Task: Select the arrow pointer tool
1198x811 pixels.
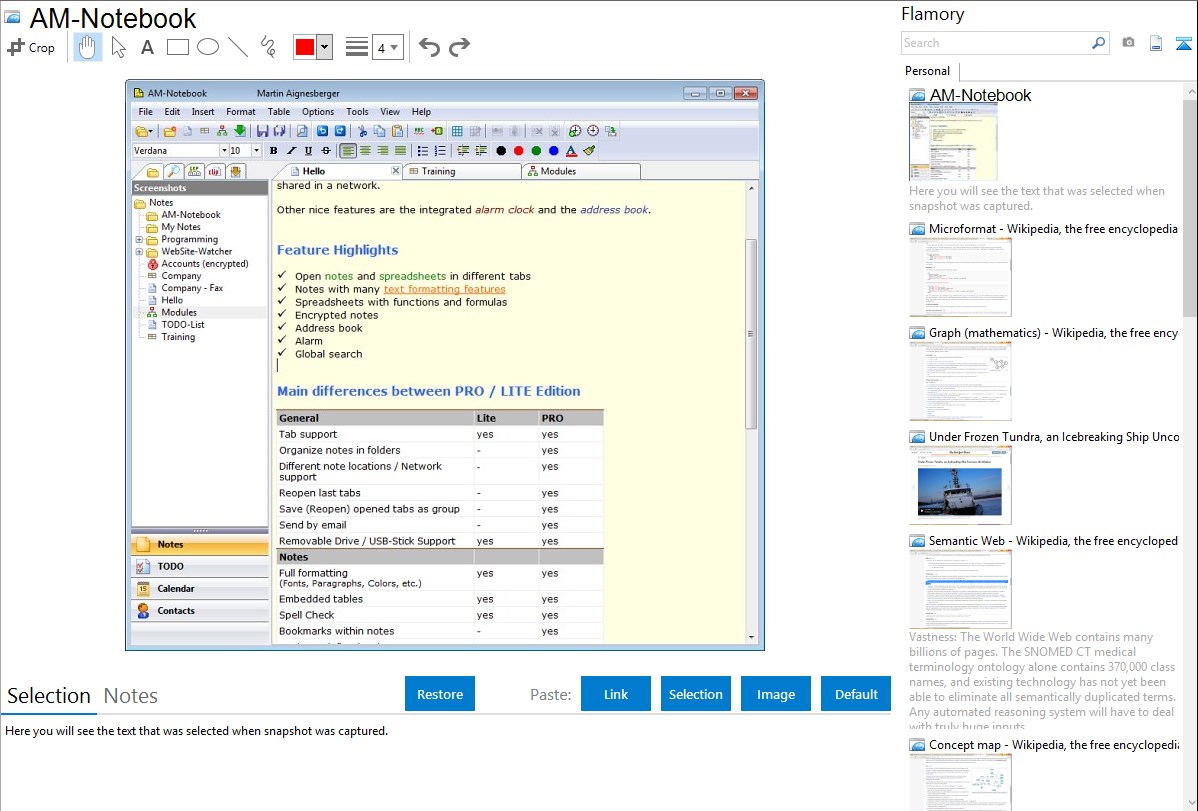Action: point(118,47)
